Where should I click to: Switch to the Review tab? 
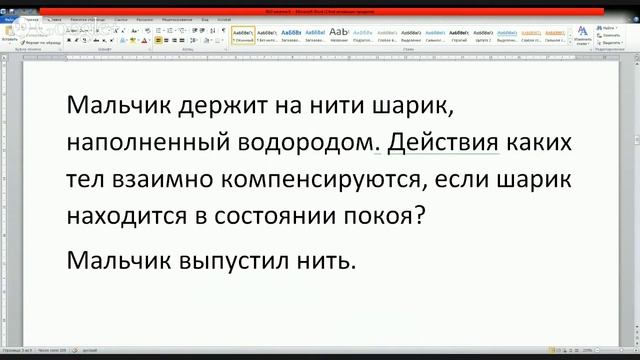point(177,20)
